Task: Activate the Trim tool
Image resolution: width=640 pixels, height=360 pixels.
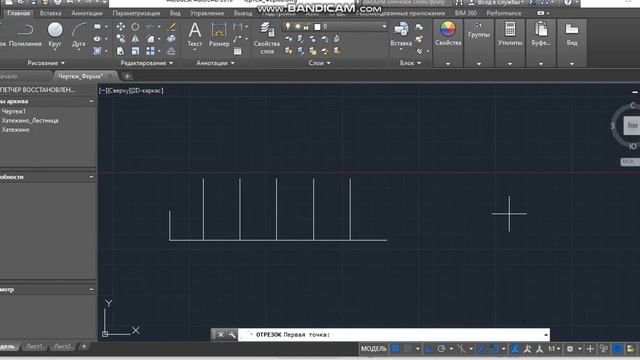Action: pos(151,27)
